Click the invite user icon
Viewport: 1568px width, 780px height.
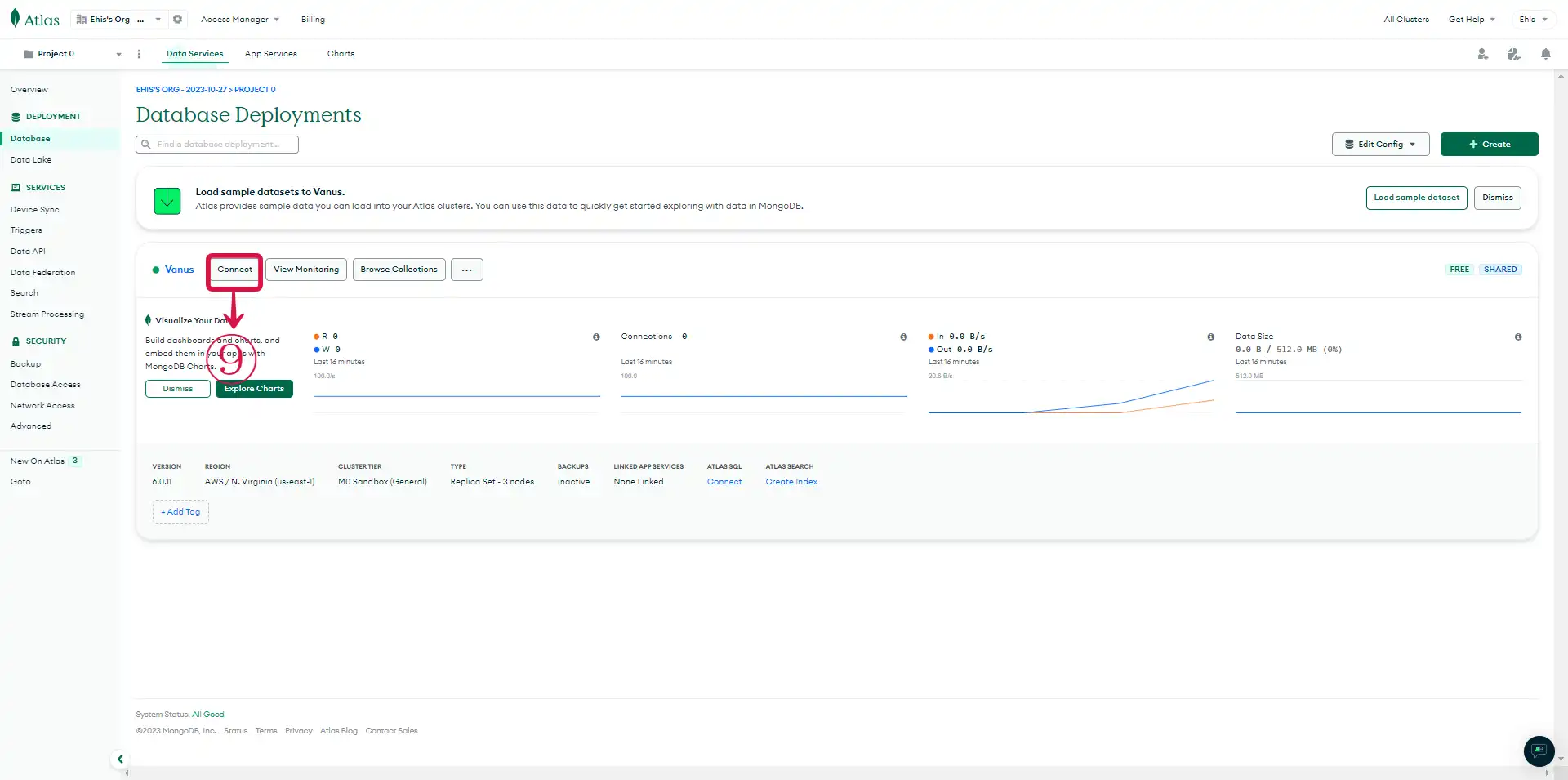pyautogui.click(x=1483, y=54)
